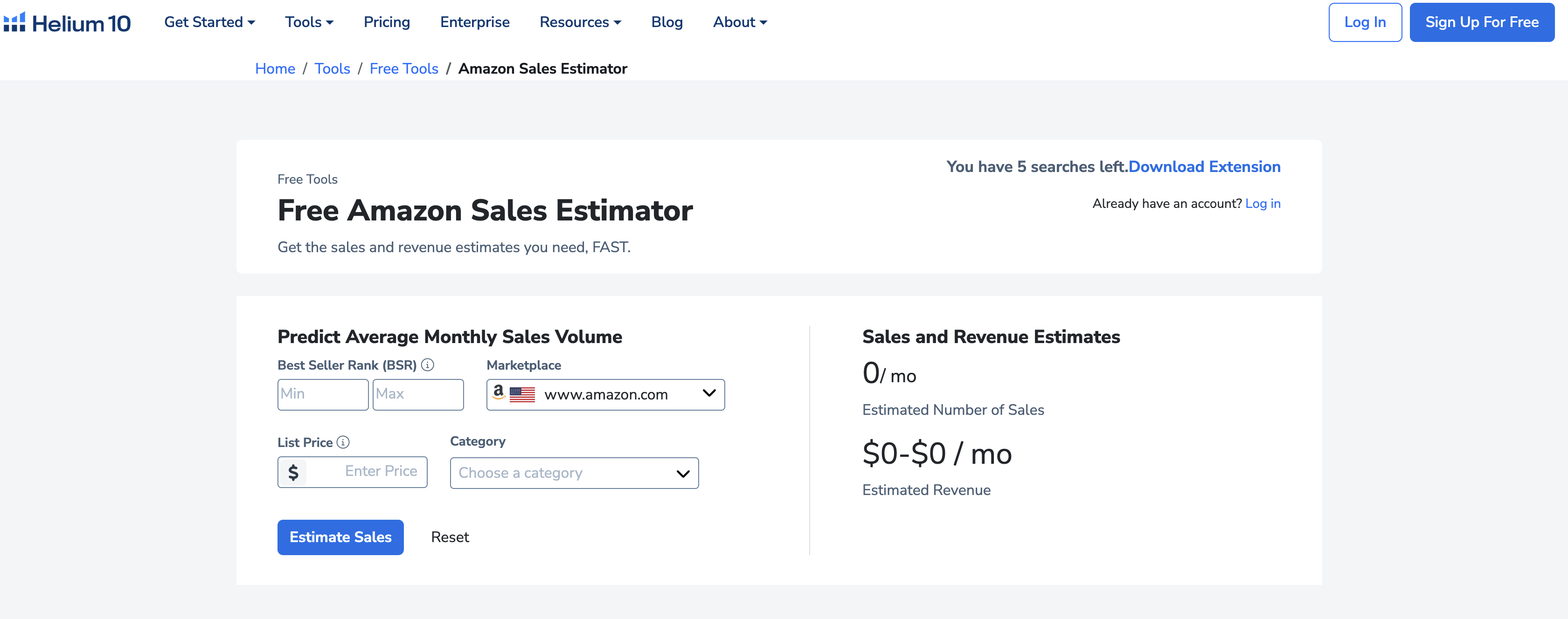The width and height of the screenshot is (1568, 619).
Task: Open the About menu
Action: [x=740, y=22]
